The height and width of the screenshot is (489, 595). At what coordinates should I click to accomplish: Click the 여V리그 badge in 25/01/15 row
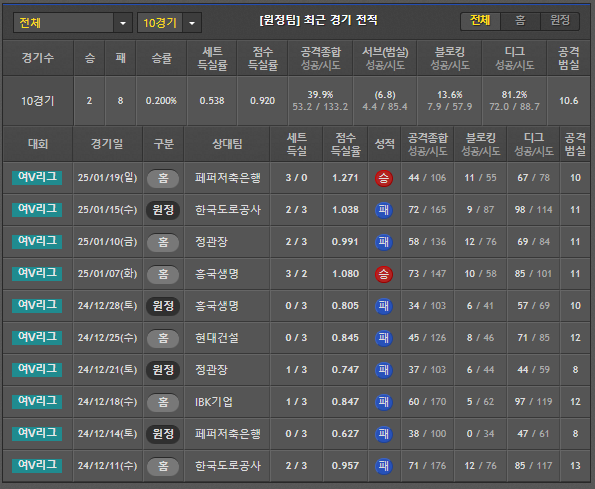(37, 209)
